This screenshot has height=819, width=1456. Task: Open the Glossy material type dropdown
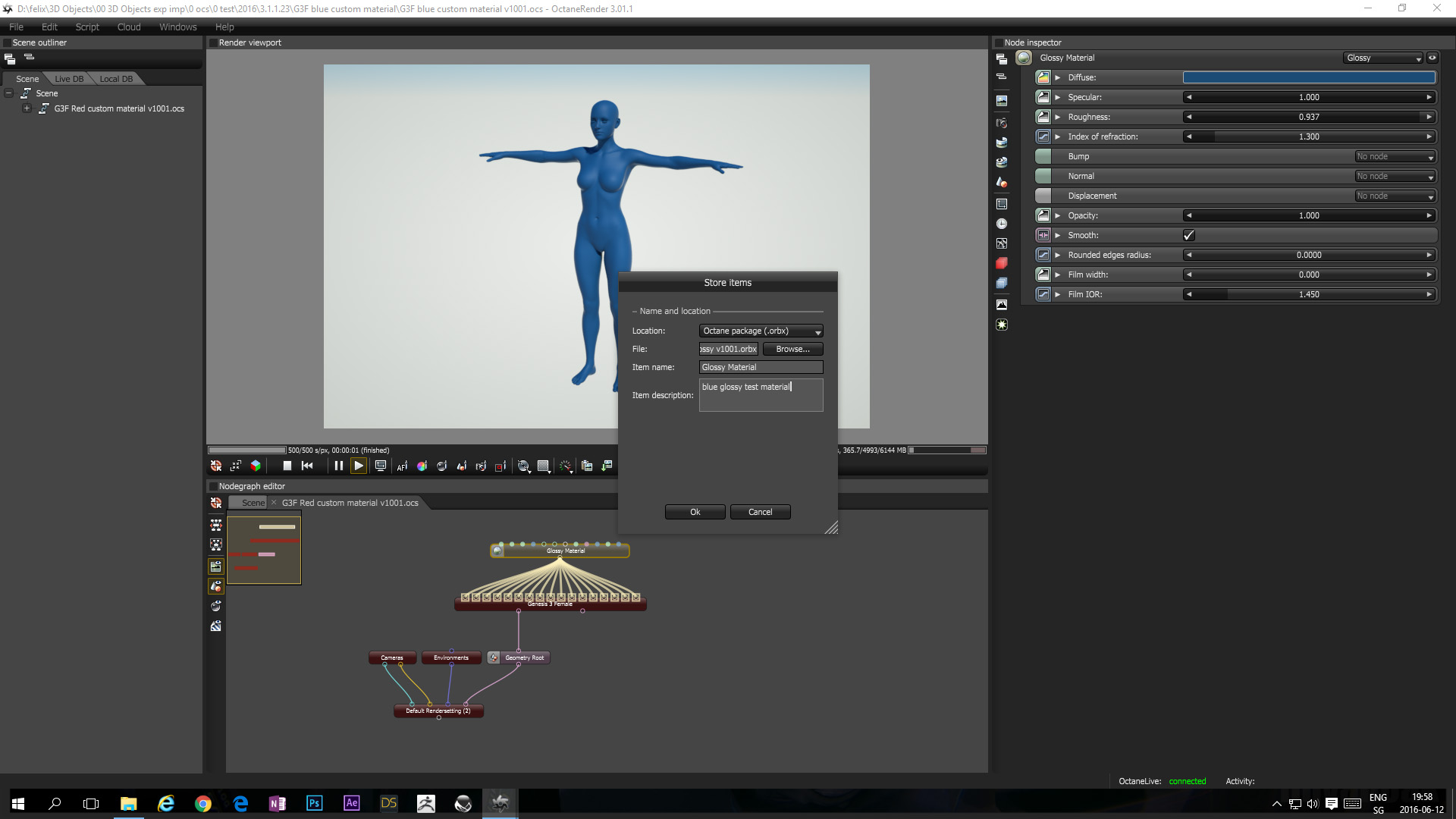(1383, 58)
